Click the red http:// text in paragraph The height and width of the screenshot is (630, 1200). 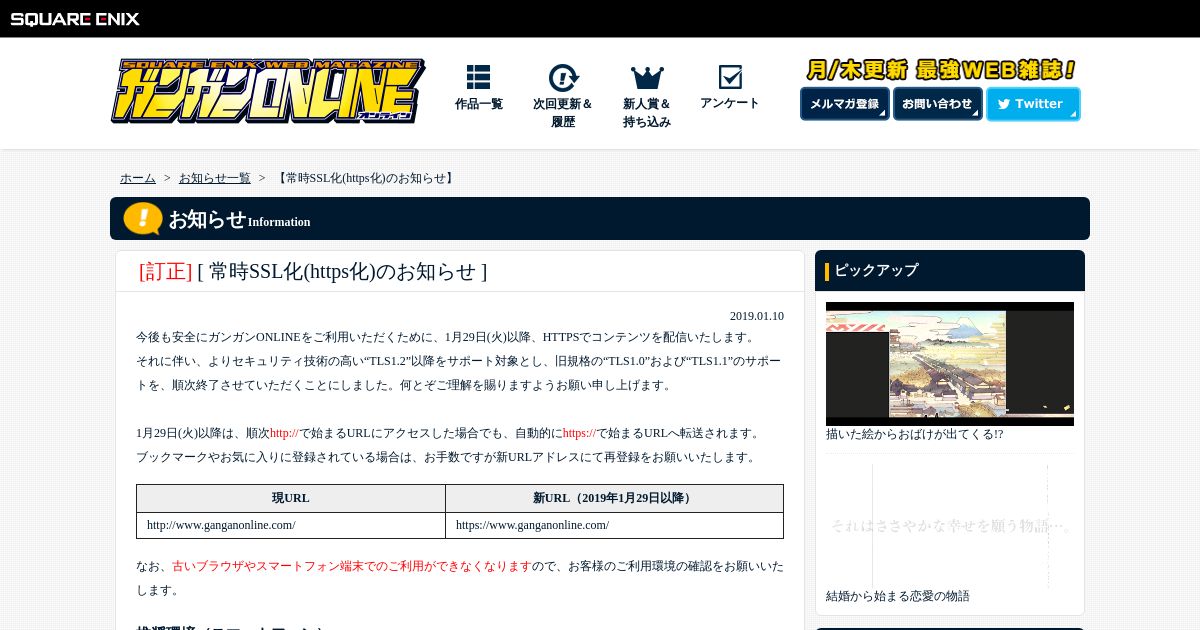coord(284,433)
